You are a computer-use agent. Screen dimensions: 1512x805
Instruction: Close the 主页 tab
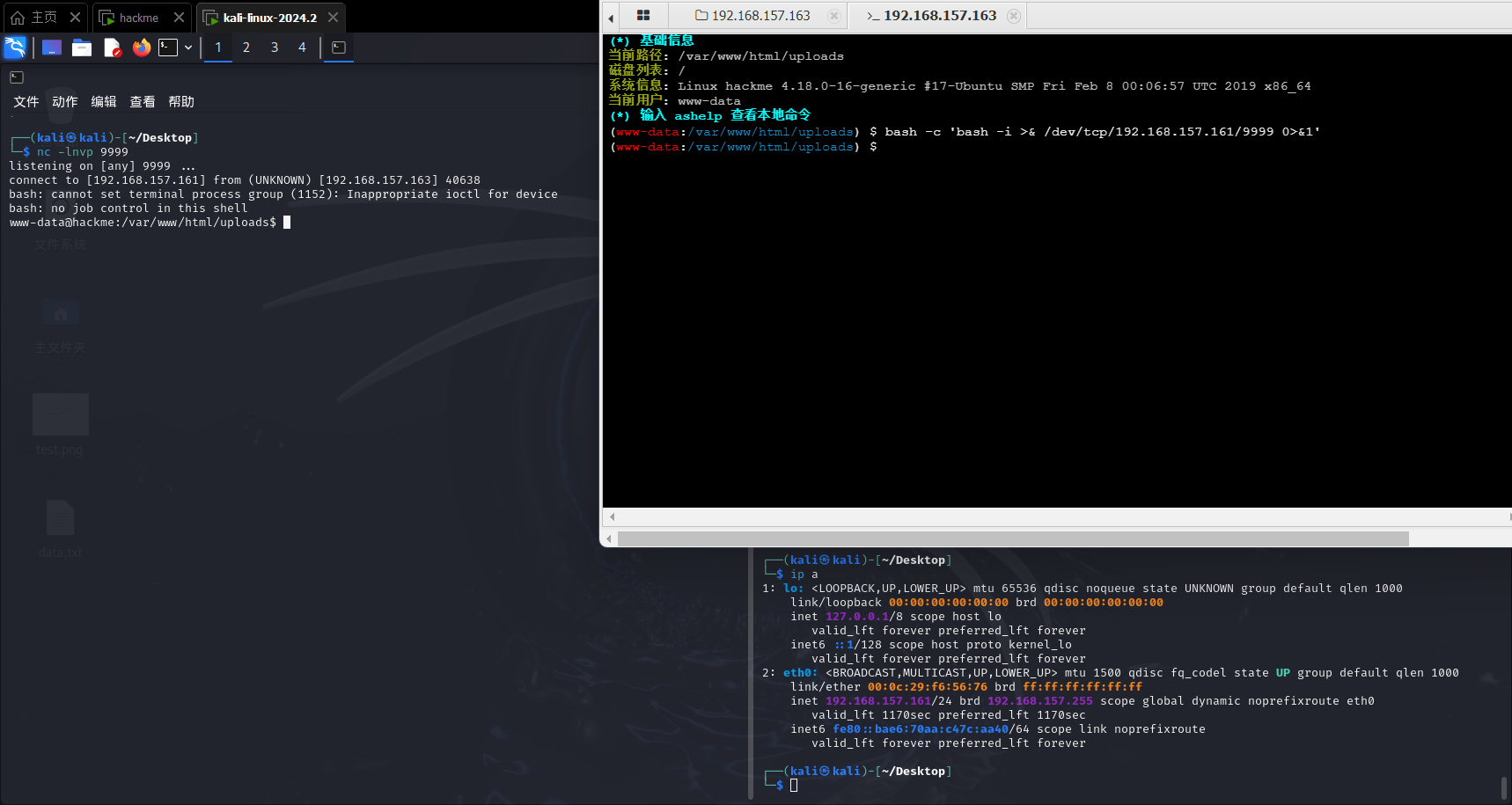tap(76, 18)
